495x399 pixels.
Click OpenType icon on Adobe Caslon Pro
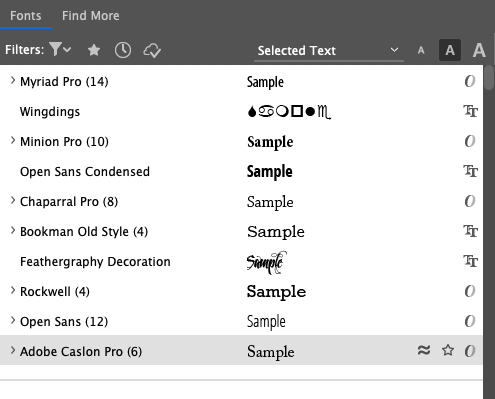click(470, 351)
